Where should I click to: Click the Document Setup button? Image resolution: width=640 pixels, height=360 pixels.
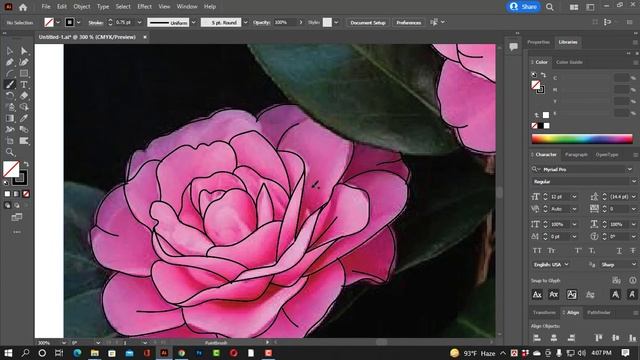coord(368,22)
